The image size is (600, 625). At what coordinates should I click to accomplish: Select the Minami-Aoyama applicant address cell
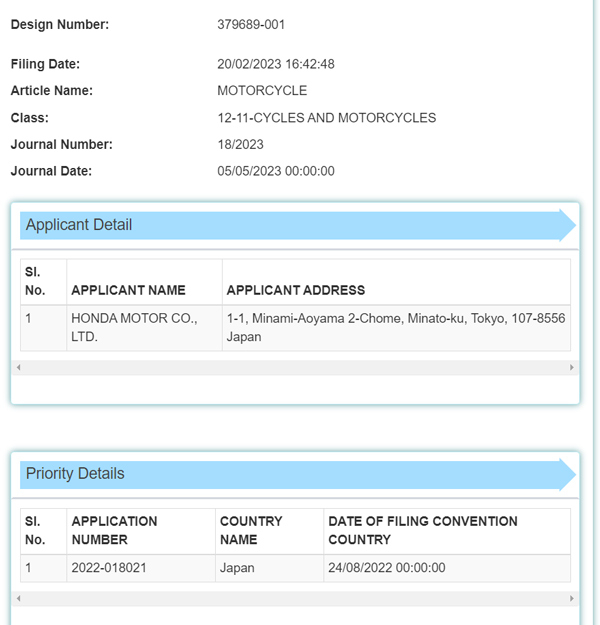point(395,328)
